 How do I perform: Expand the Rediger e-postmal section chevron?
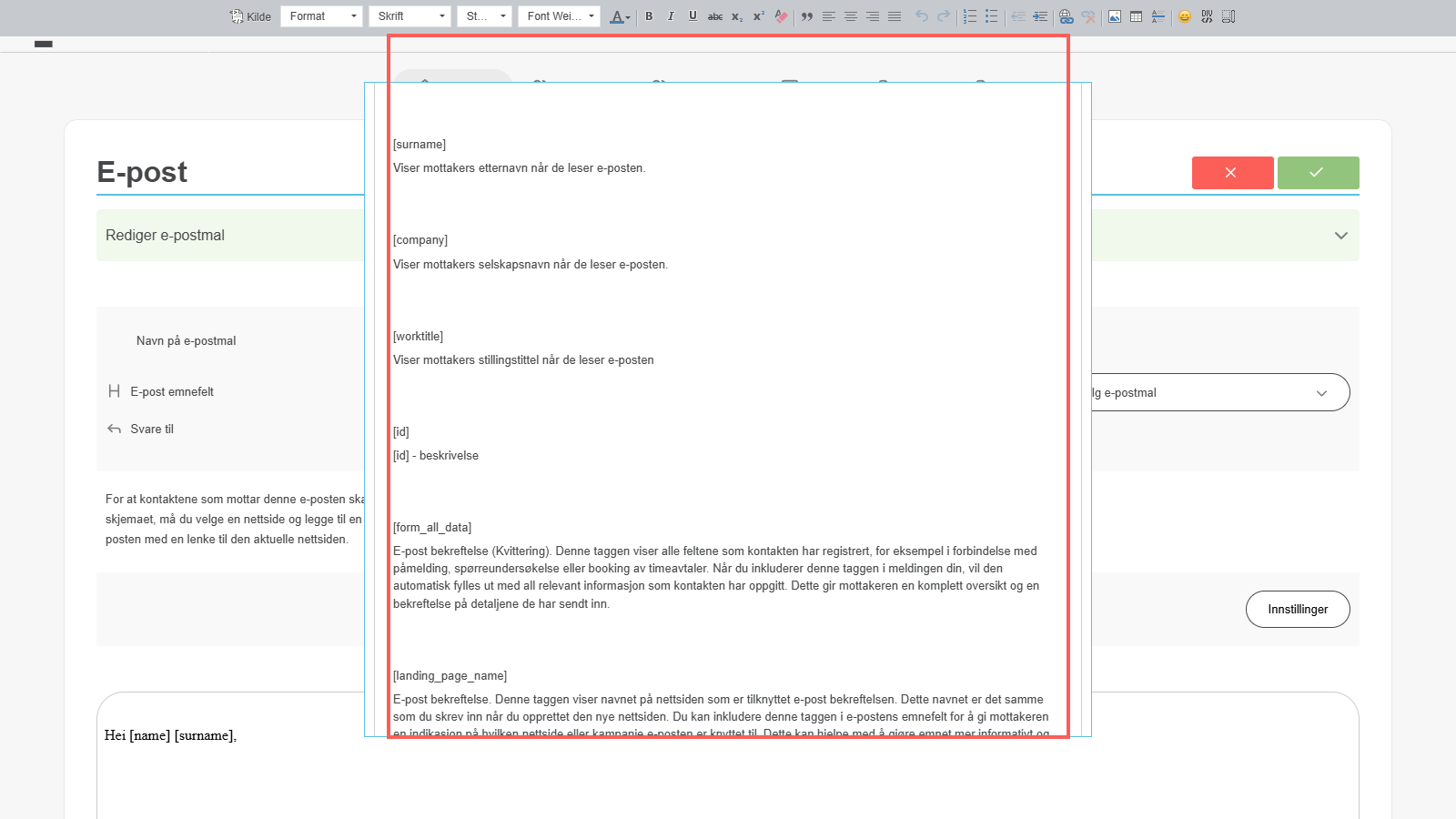click(x=1340, y=236)
